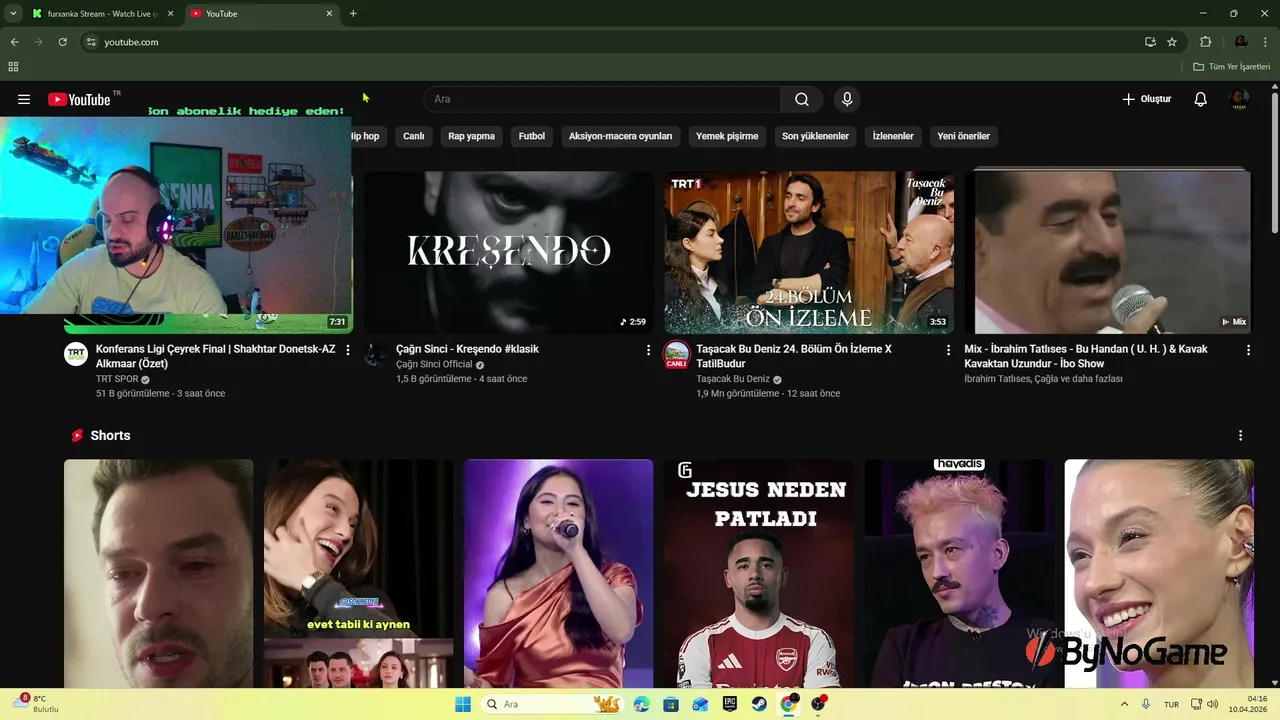The height and width of the screenshot is (720, 1280).
Task: Open options menu for Taşacak Bu Deniz video
Action: pyautogui.click(x=948, y=350)
